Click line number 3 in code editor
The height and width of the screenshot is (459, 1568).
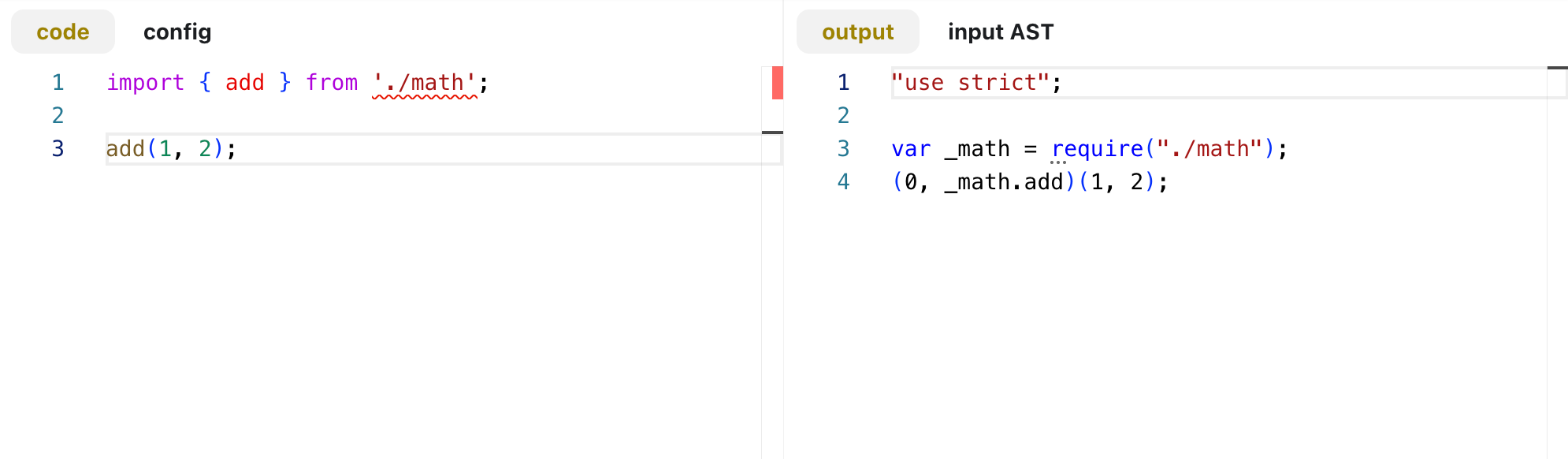point(58,149)
